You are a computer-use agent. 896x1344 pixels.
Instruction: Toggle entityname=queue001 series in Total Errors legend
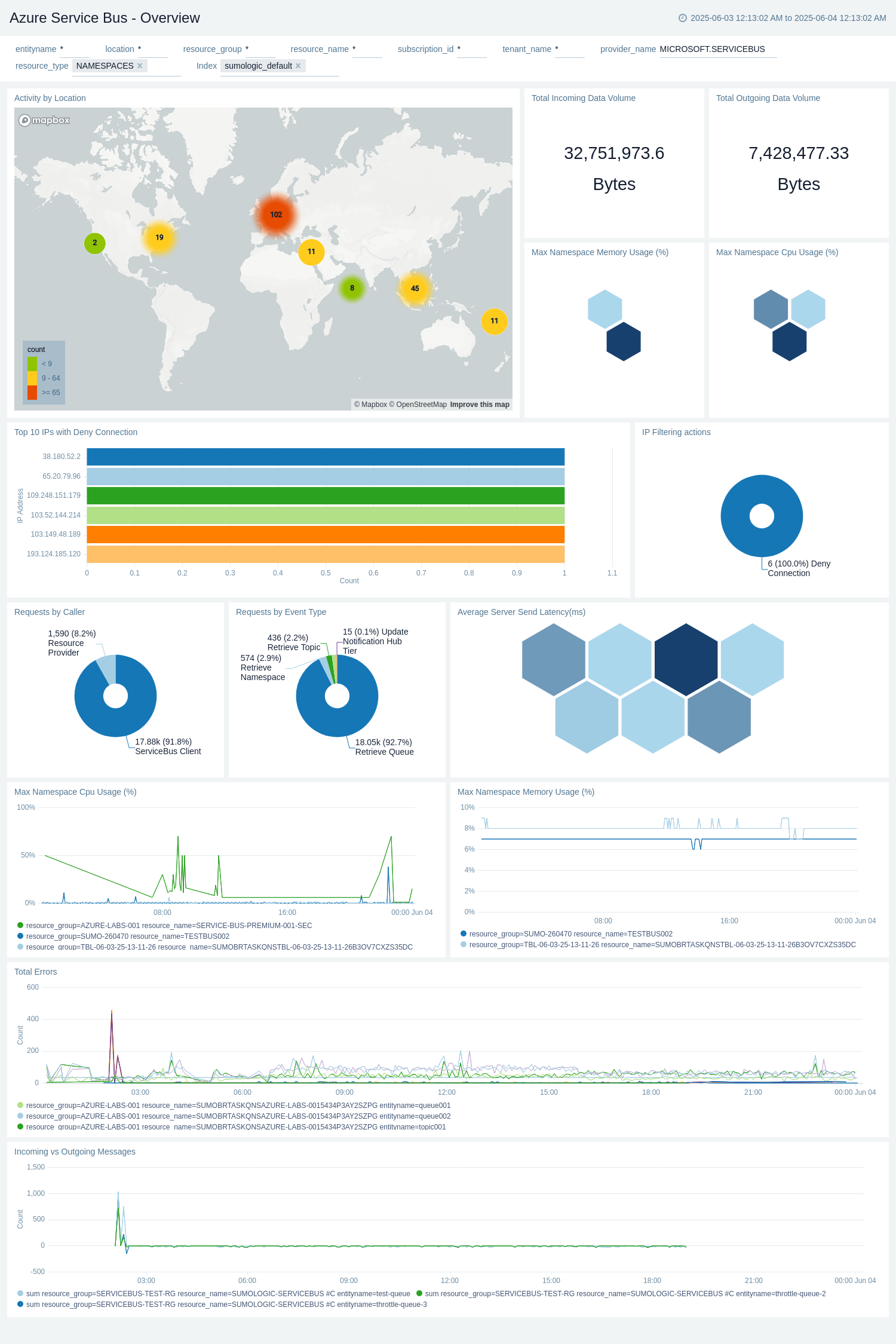pos(234,1106)
